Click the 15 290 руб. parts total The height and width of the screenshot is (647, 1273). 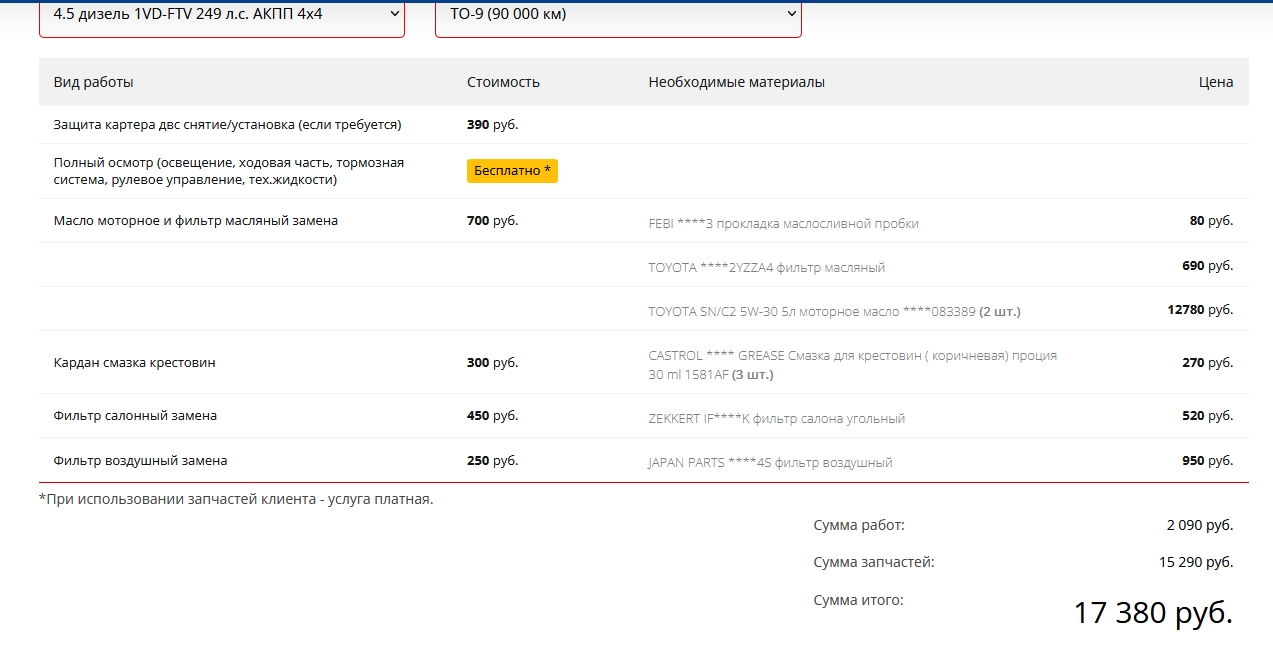coord(1196,562)
